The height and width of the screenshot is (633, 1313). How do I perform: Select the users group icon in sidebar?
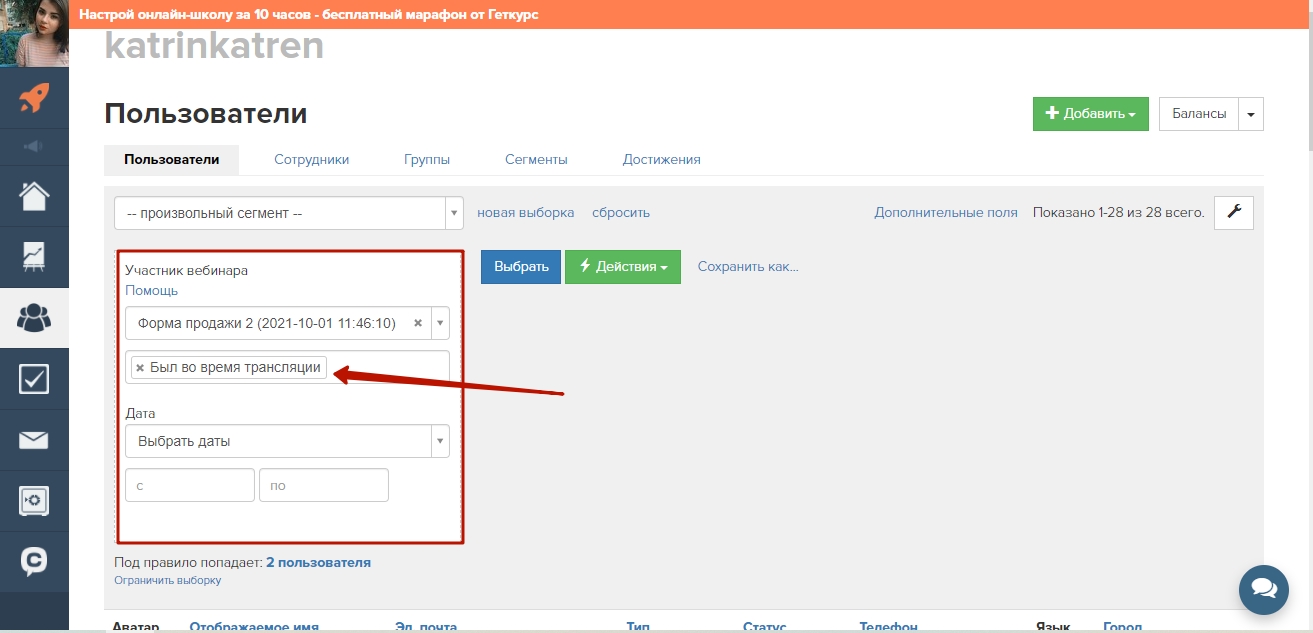34,318
